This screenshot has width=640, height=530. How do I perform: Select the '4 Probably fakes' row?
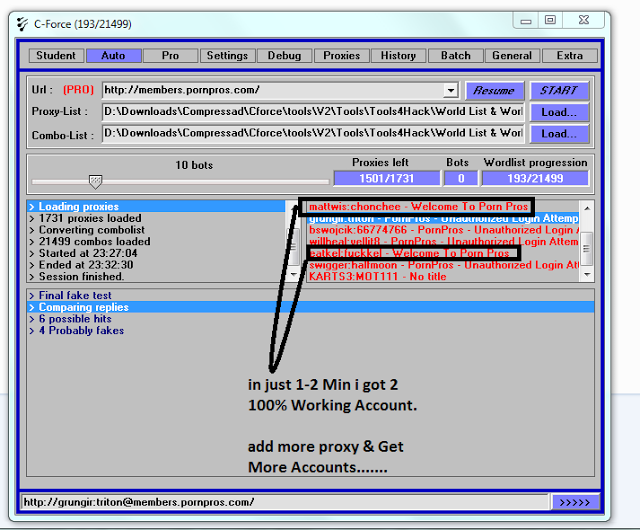tap(310, 331)
